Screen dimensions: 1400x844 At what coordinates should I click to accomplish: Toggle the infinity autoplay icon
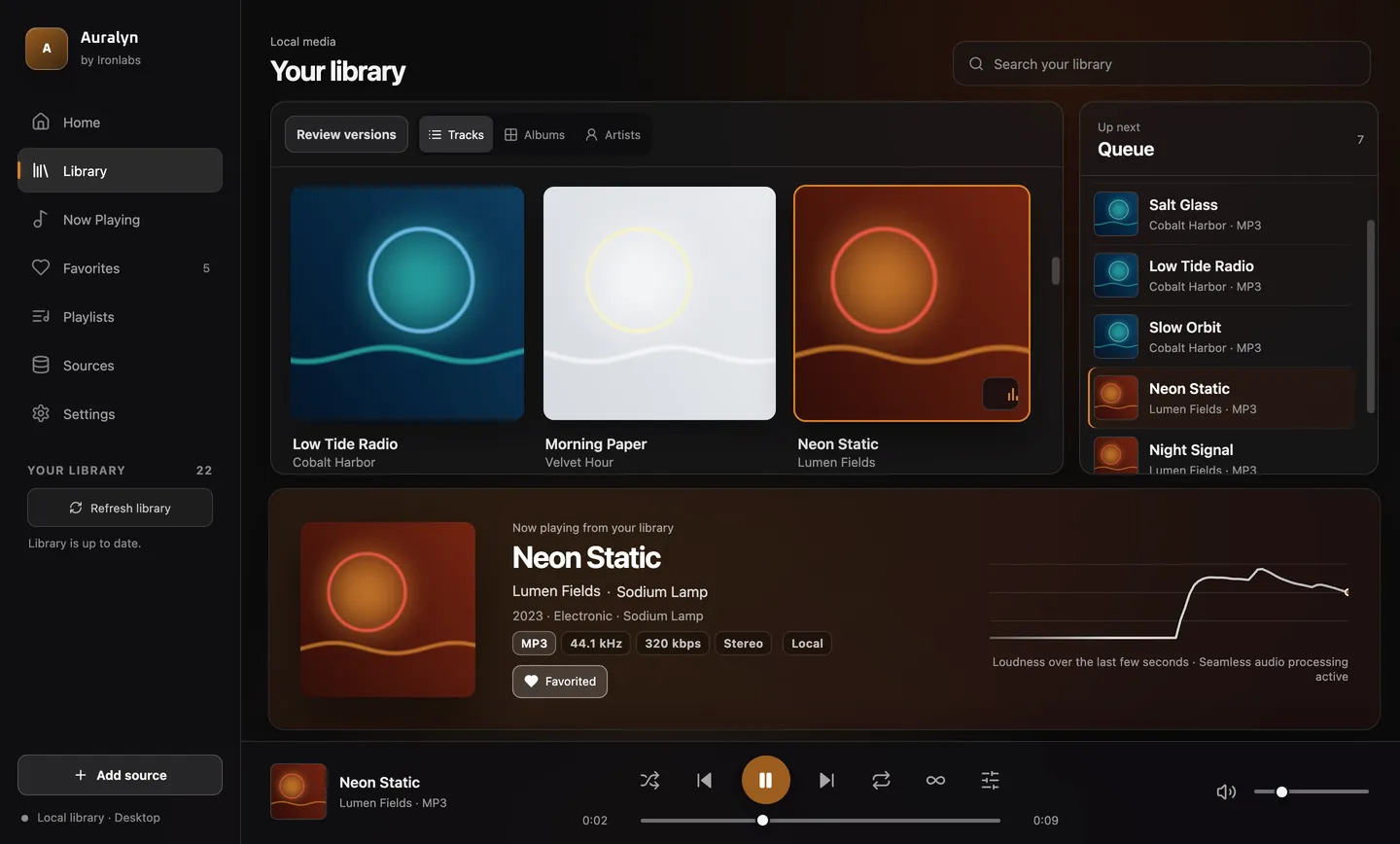click(935, 780)
